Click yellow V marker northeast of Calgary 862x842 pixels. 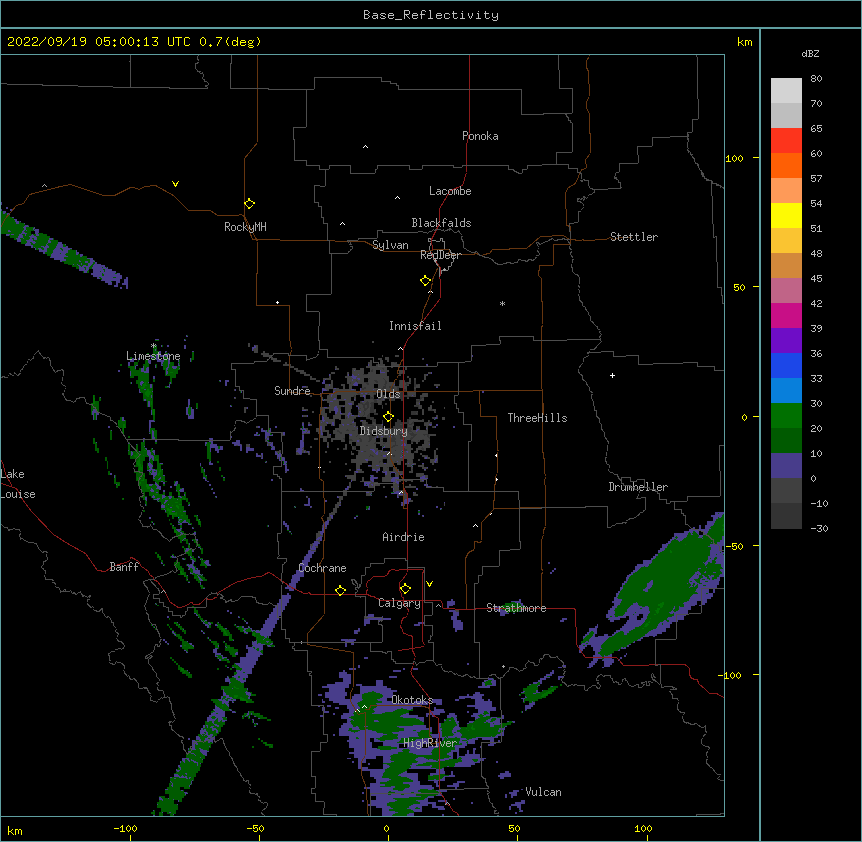429,584
